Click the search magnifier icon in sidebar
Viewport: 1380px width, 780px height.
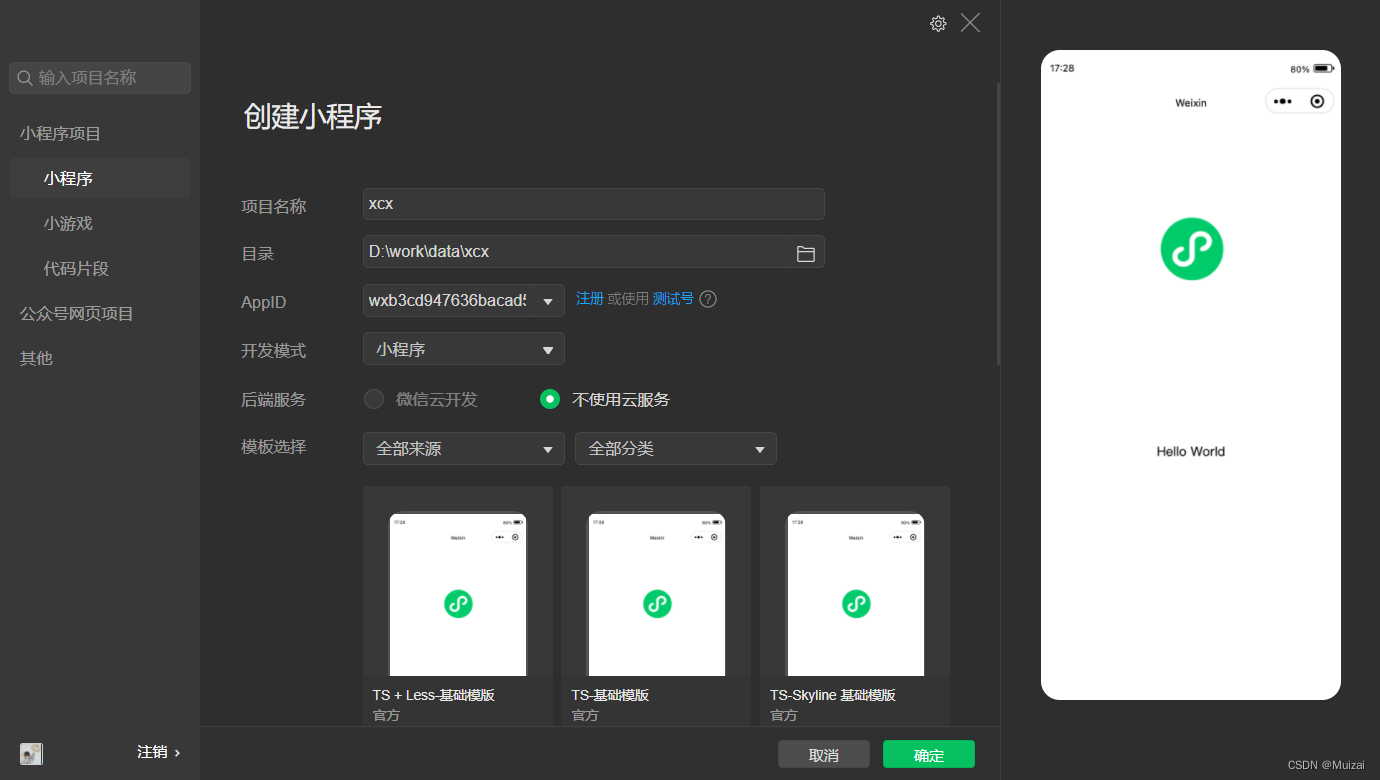26,78
